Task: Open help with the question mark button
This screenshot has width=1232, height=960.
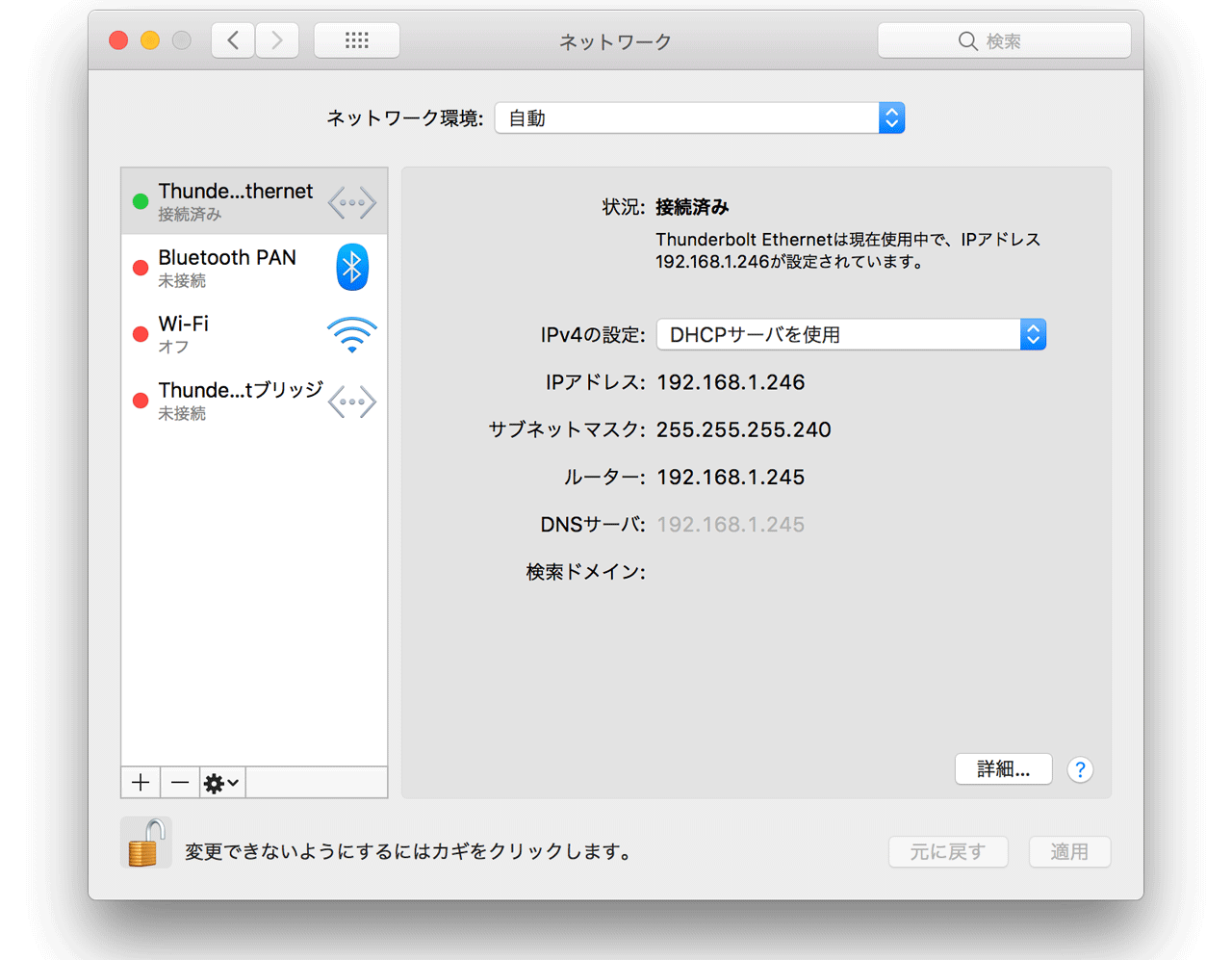Action: point(1080,769)
